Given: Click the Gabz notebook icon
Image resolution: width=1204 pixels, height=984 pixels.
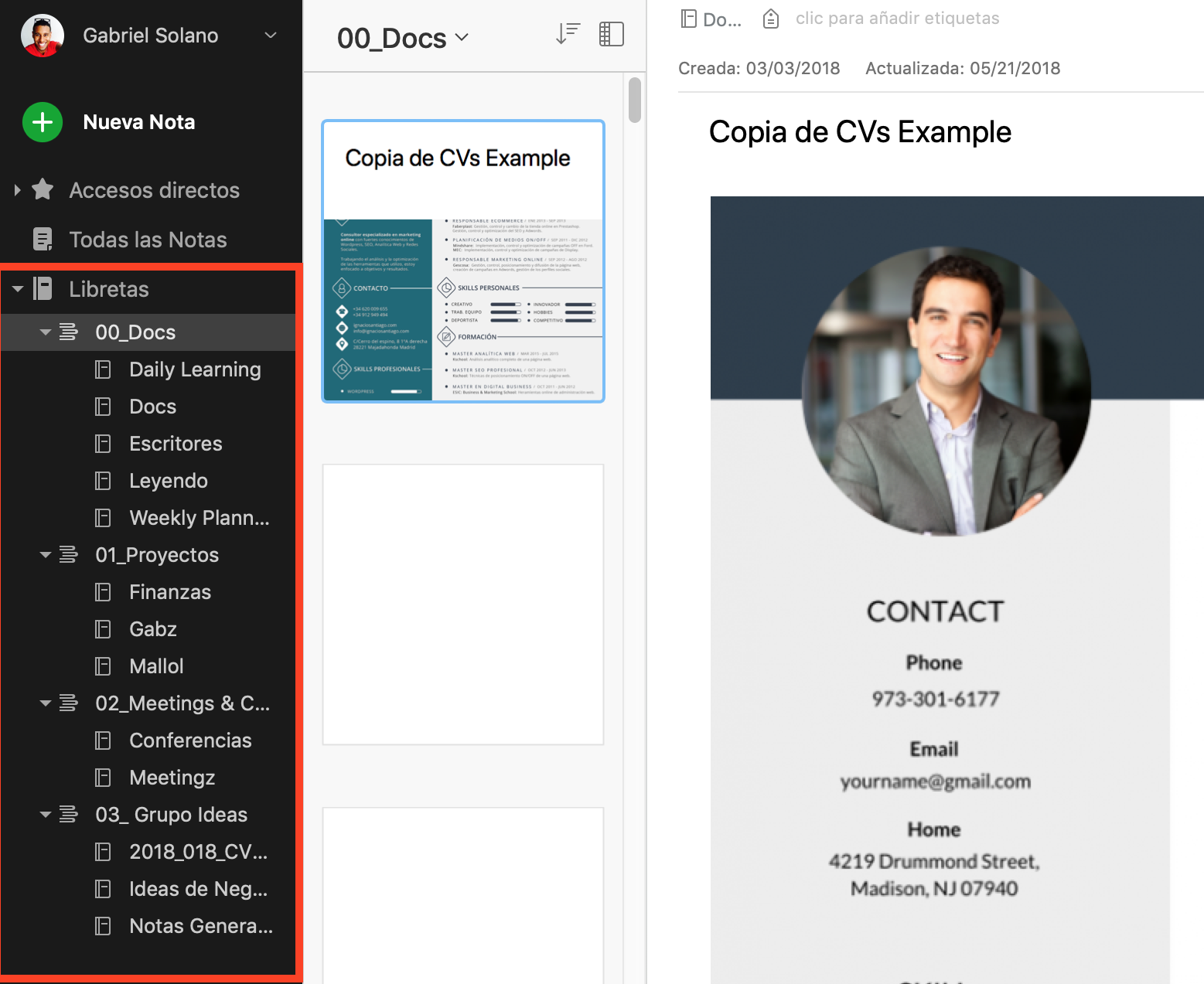Looking at the screenshot, I should [x=103, y=629].
